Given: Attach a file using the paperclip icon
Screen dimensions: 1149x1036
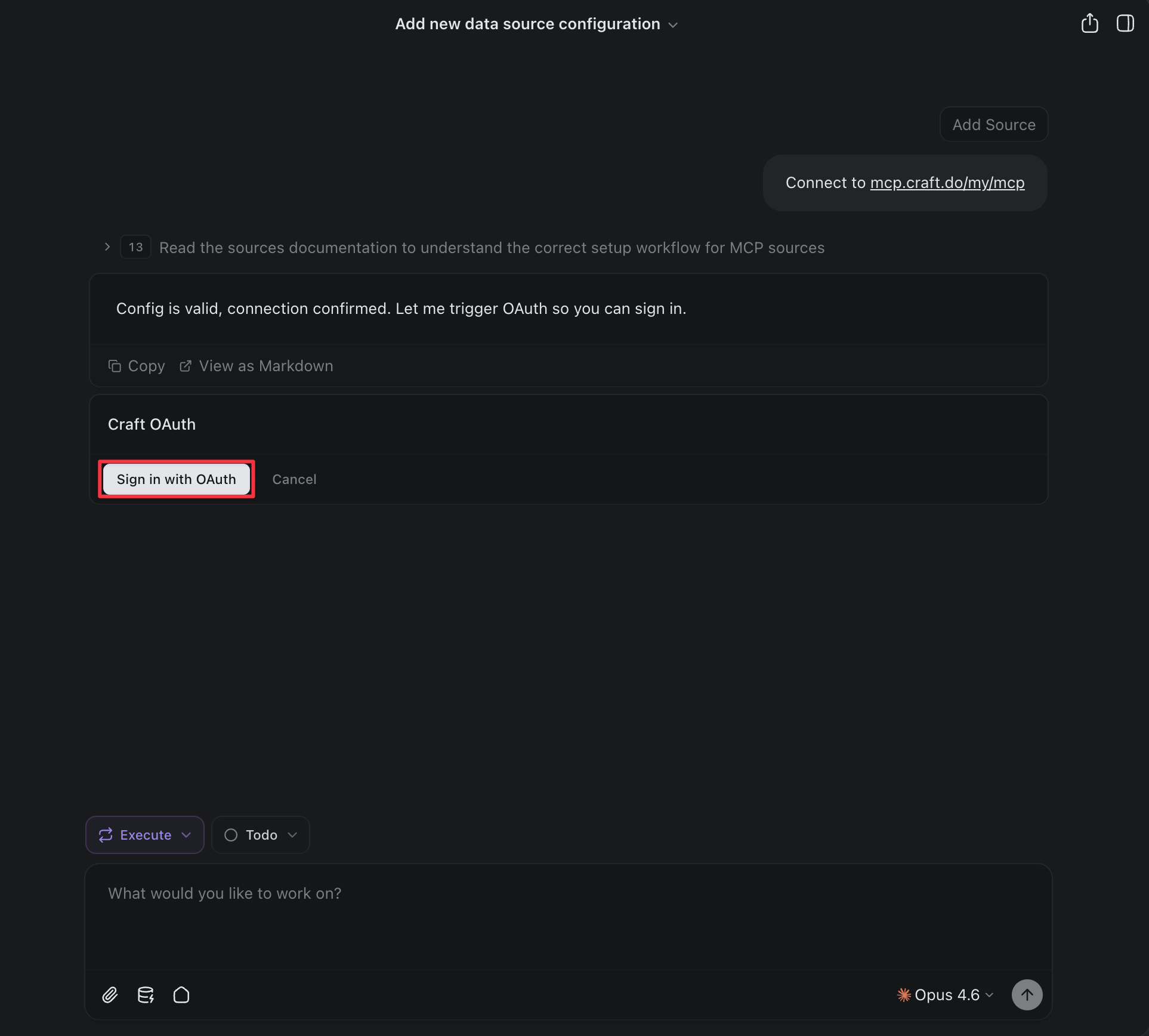Looking at the screenshot, I should 110,994.
